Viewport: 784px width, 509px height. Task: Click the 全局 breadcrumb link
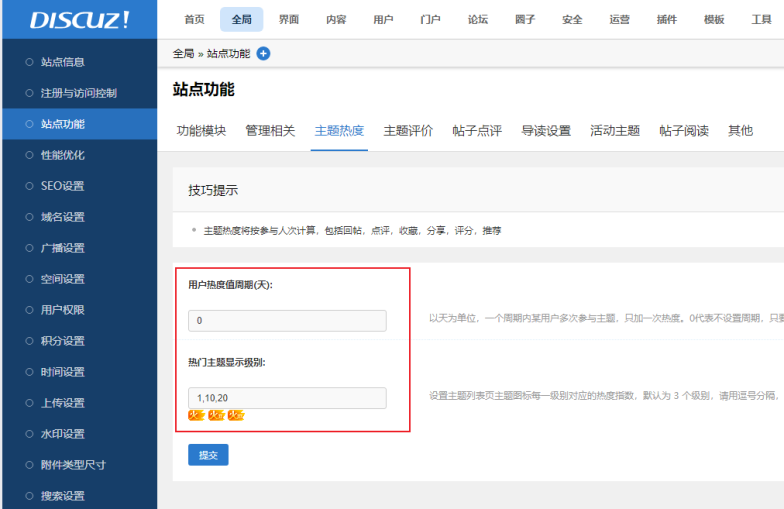[x=183, y=54]
